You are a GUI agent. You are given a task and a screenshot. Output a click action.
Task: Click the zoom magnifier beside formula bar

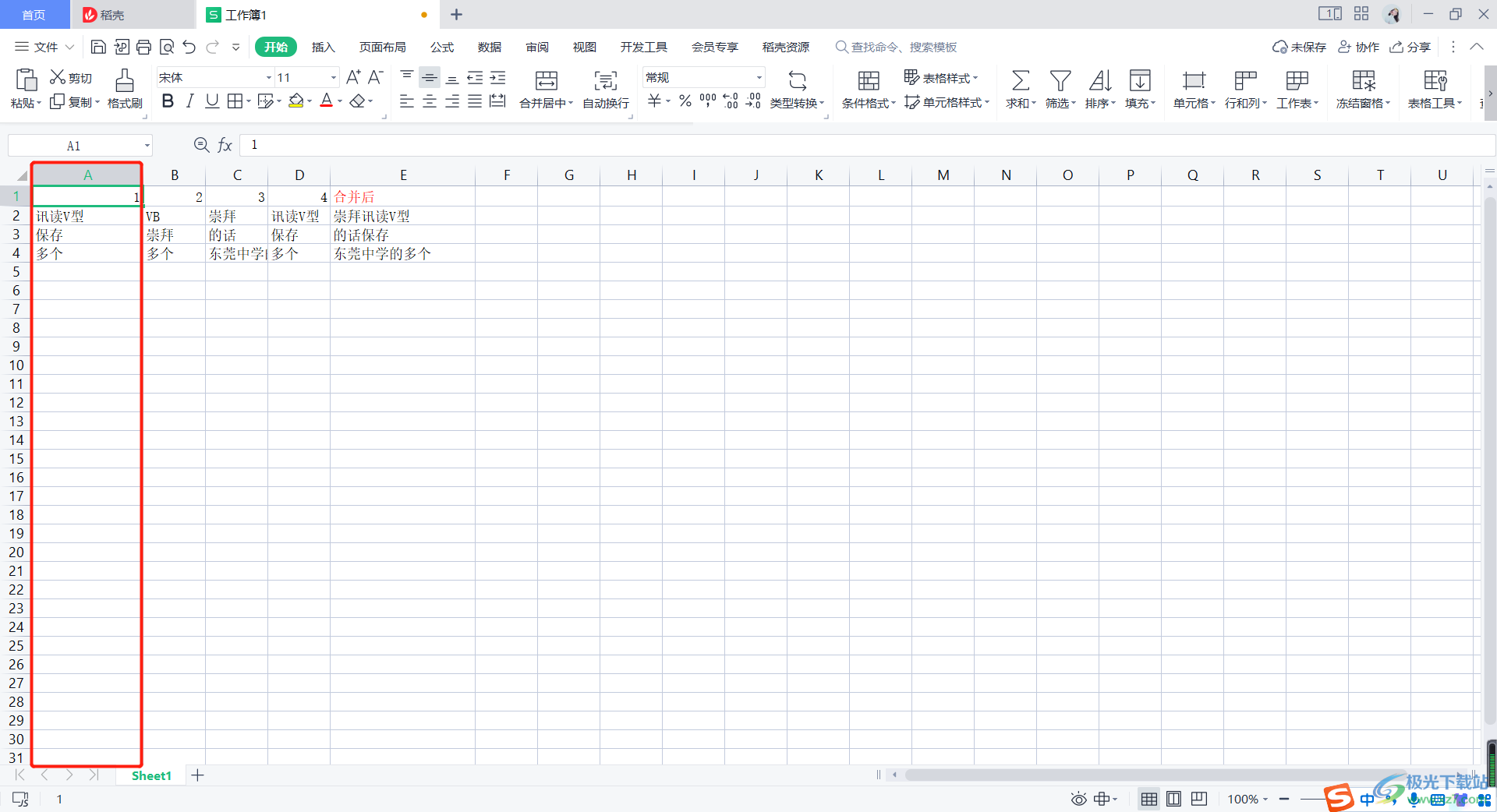tap(201, 145)
